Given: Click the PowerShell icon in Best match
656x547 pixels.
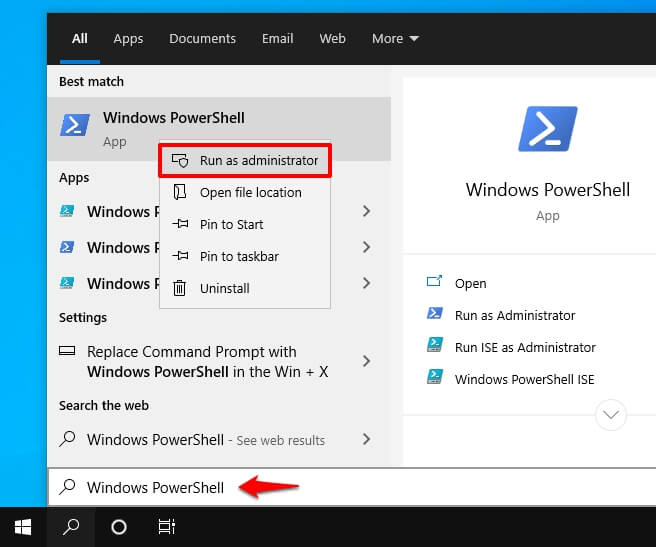Looking at the screenshot, I should point(75,125).
